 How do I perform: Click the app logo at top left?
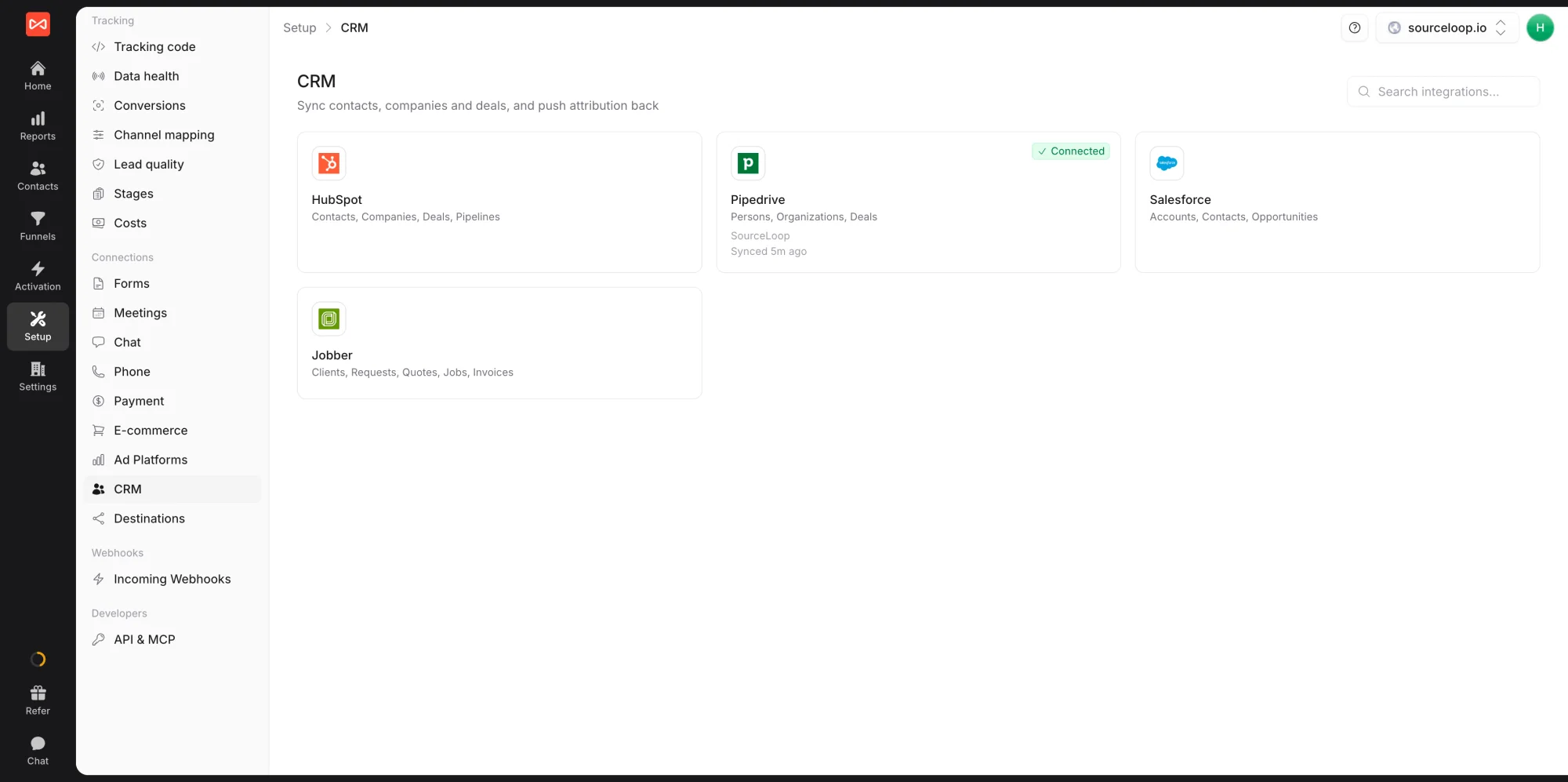click(x=38, y=24)
